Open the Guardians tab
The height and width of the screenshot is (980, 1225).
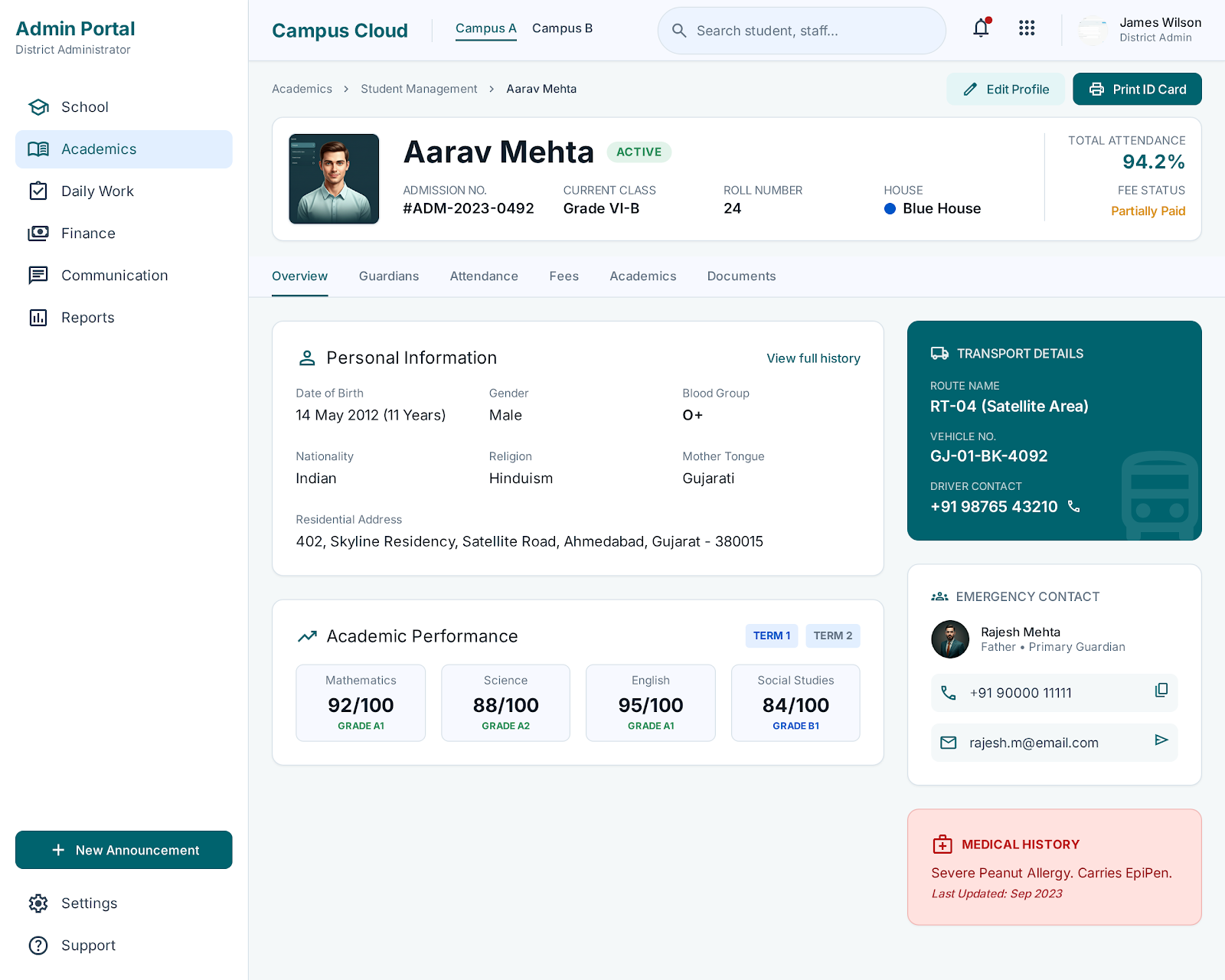tap(389, 276)
